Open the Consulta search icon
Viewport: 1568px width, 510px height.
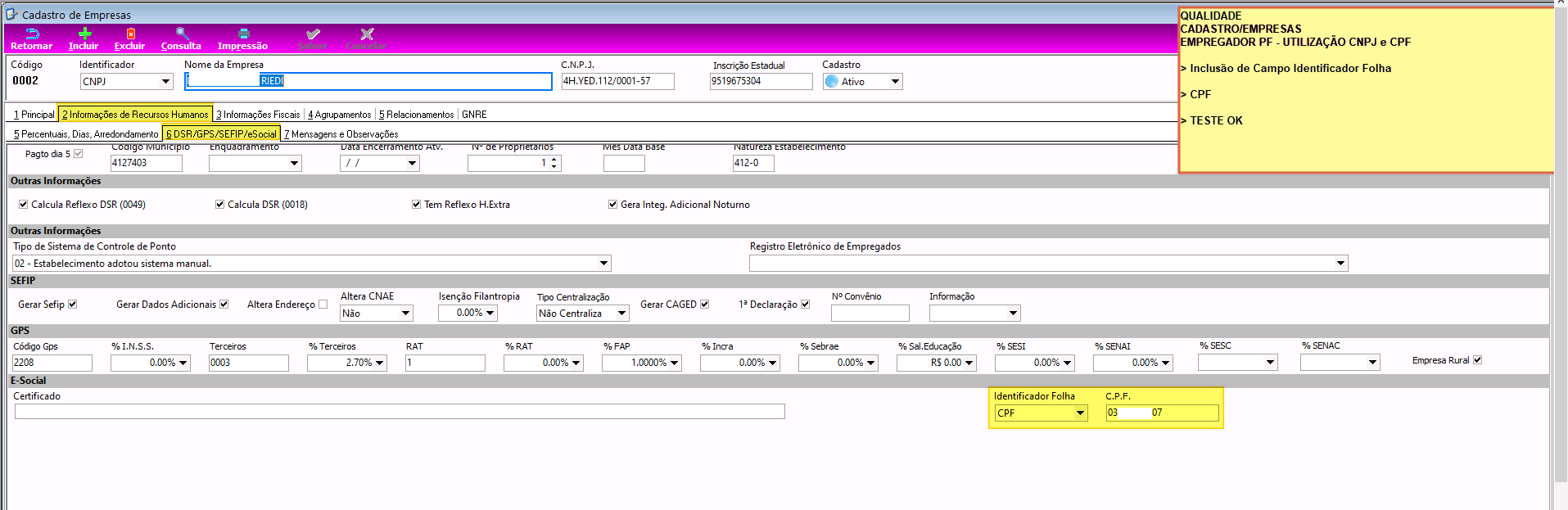coord(182,34)
